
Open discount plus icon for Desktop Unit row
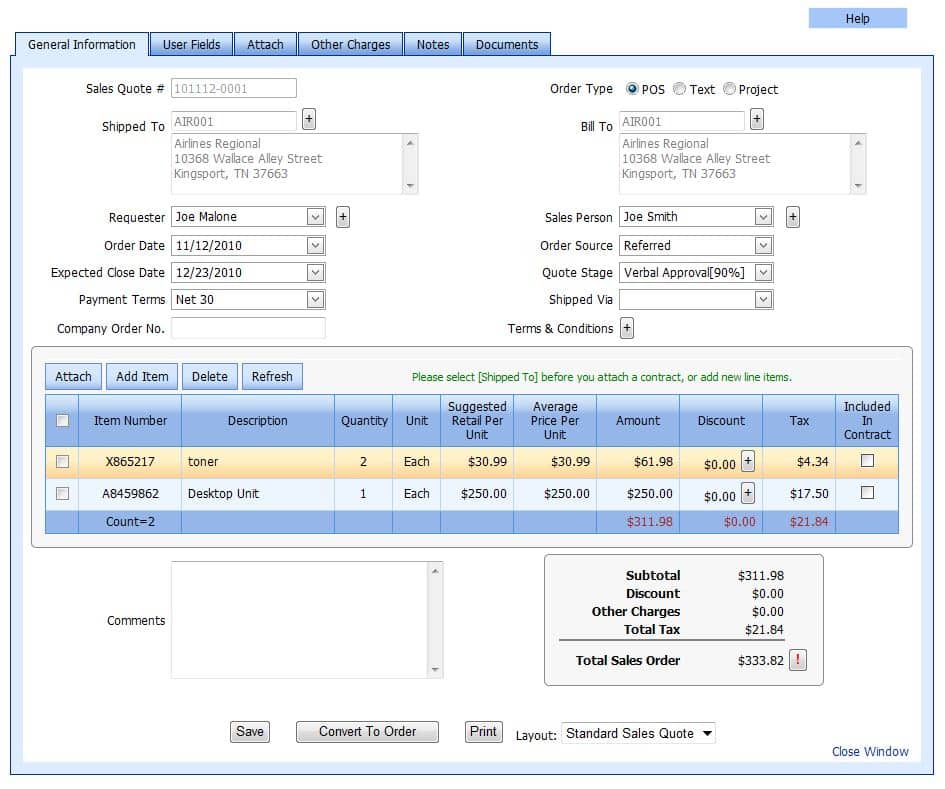[748, 494]
